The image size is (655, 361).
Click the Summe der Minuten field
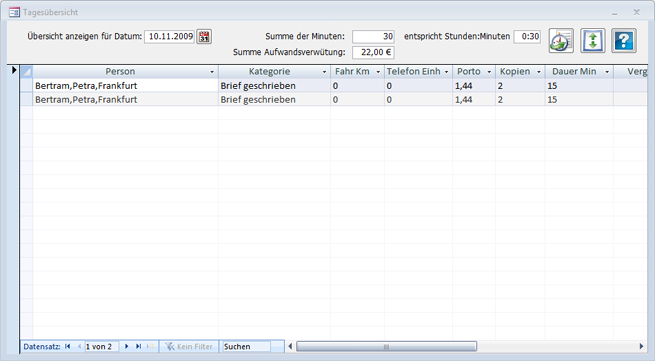click(373, 36)
